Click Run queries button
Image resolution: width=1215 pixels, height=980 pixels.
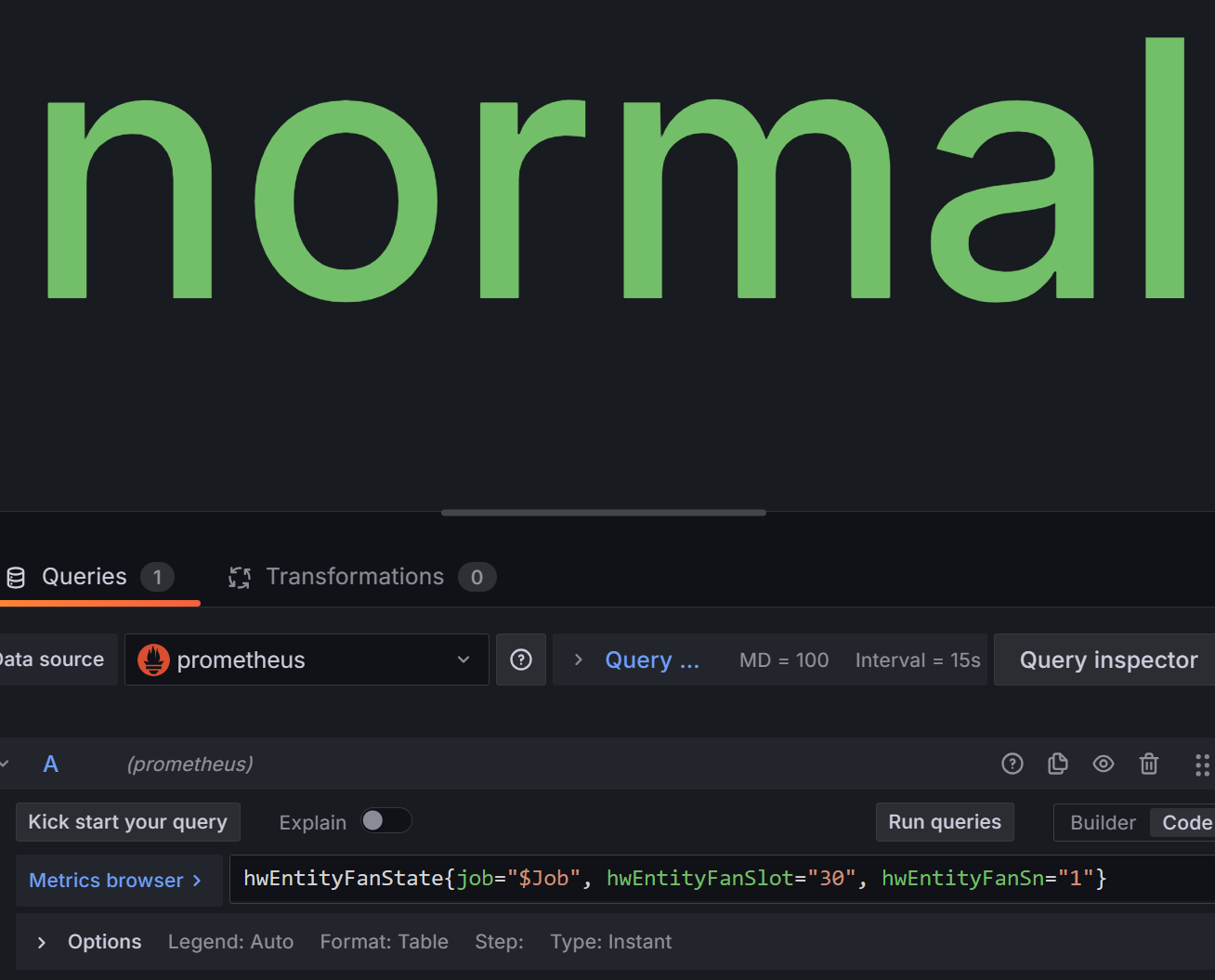click(x=945, y=822)
